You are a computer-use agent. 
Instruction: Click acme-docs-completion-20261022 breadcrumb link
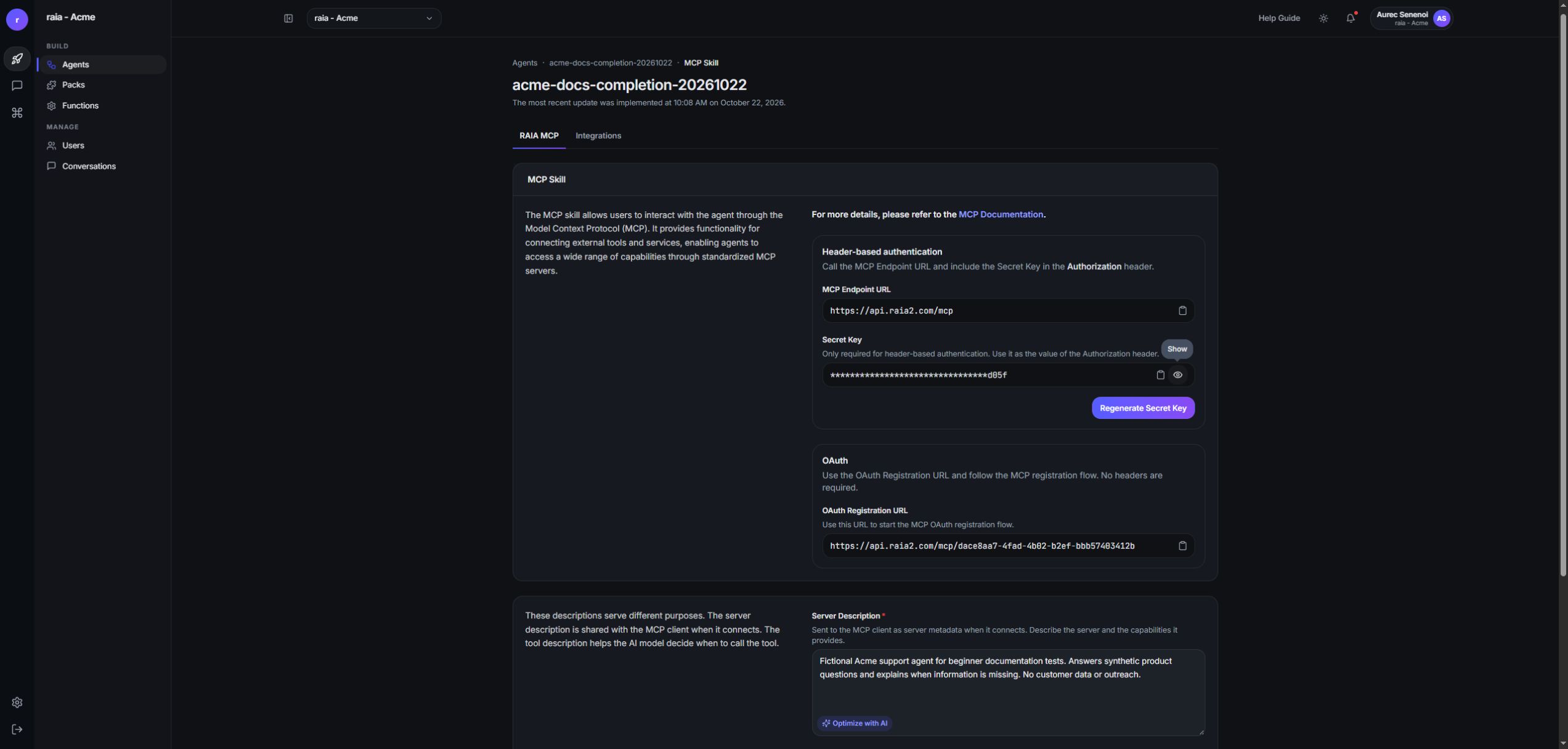[x=610, y=63]
